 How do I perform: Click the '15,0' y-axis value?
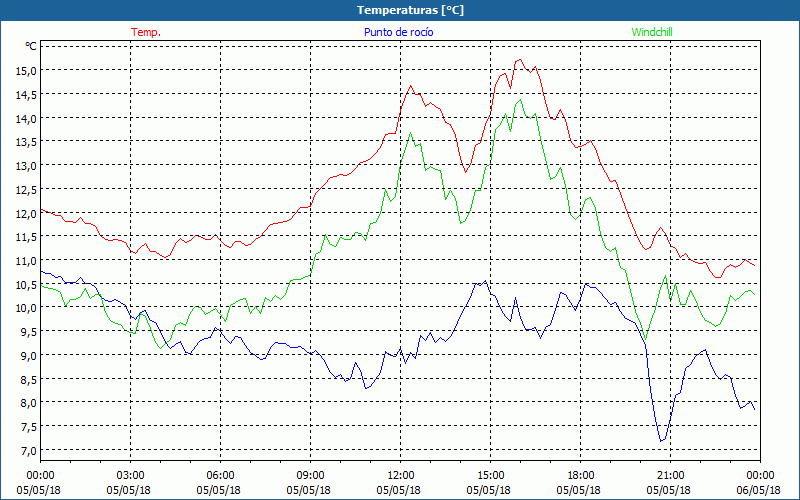[27, 71]
